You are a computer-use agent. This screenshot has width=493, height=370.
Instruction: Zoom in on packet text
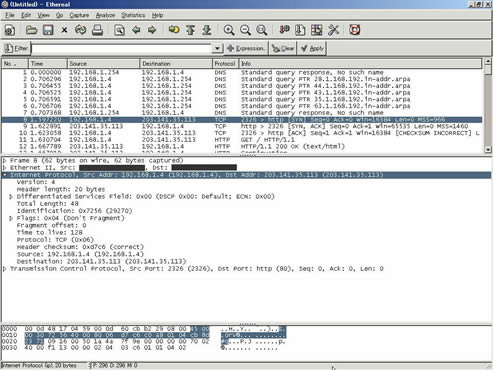coord(229,30)
